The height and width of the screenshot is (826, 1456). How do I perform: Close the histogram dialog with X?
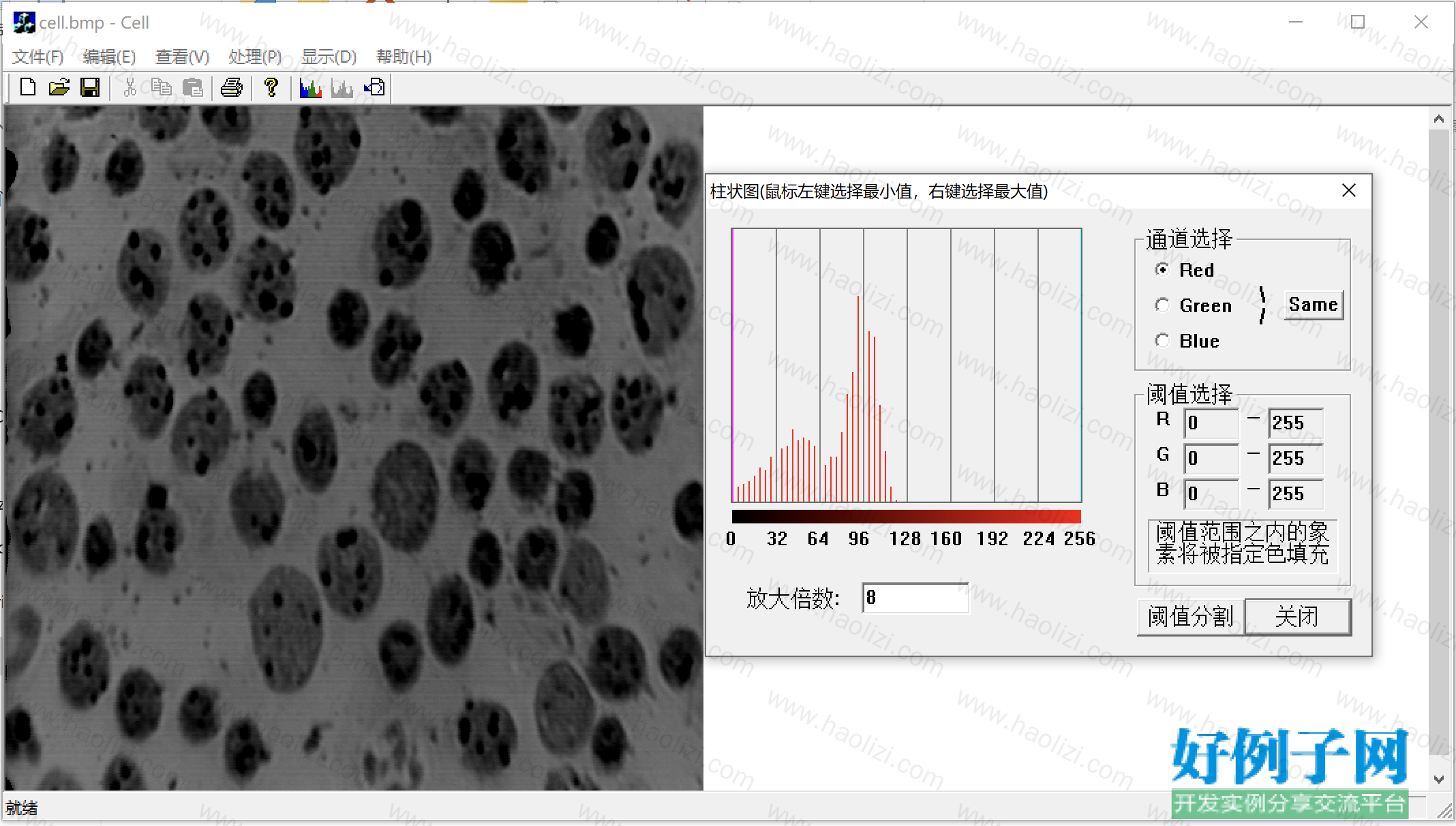pyautogui.click(x=1348, y=191)
